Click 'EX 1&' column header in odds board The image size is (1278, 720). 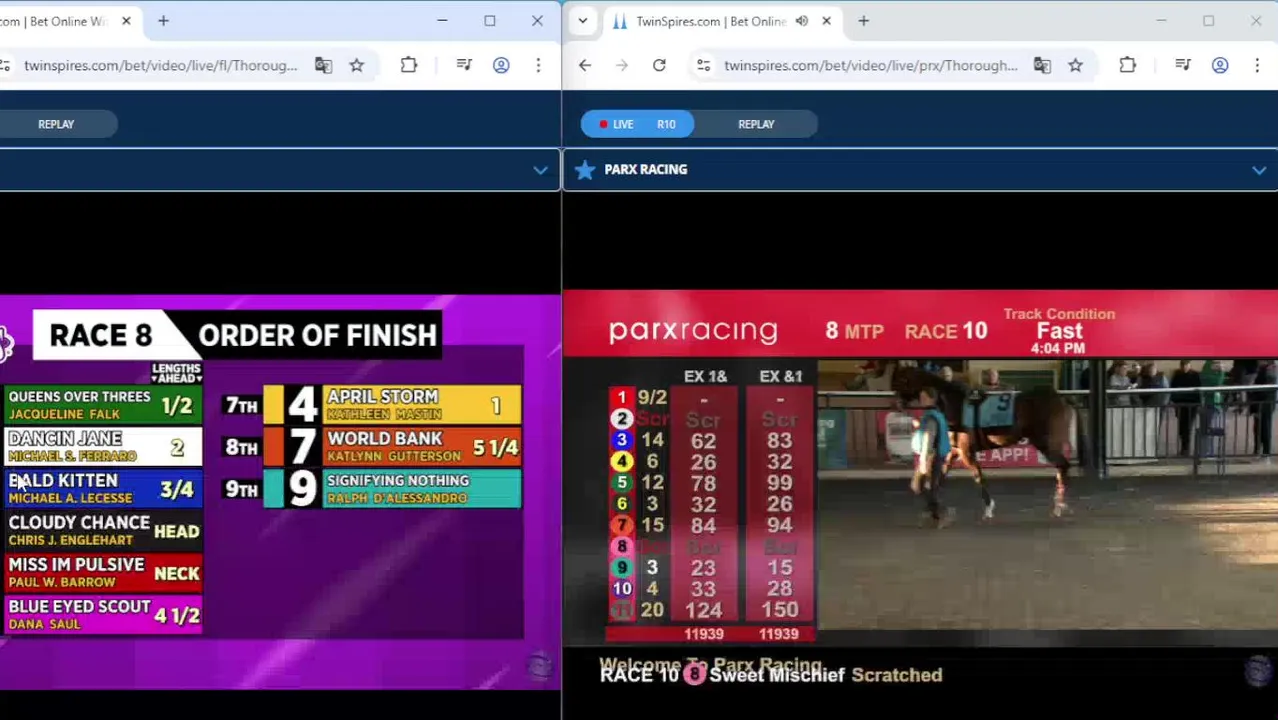[705, 377]
